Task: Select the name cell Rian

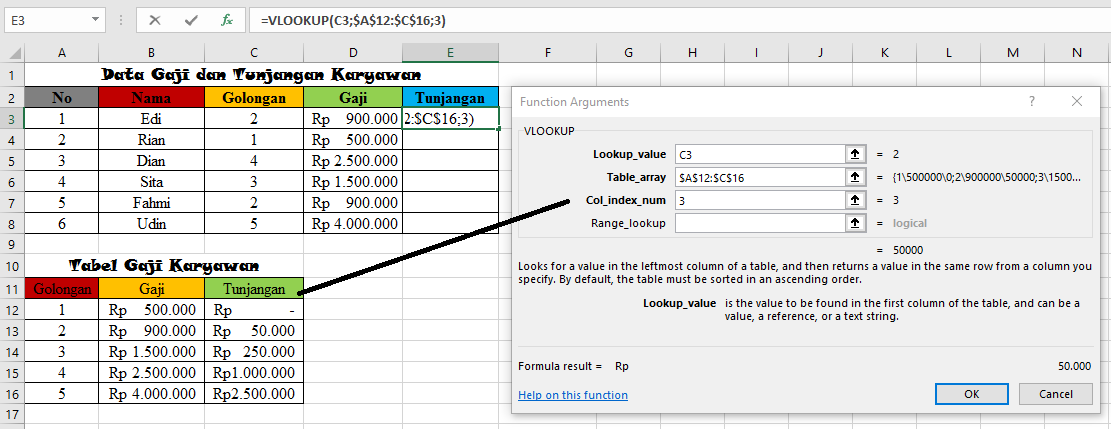Action: (x=152, y=140)
